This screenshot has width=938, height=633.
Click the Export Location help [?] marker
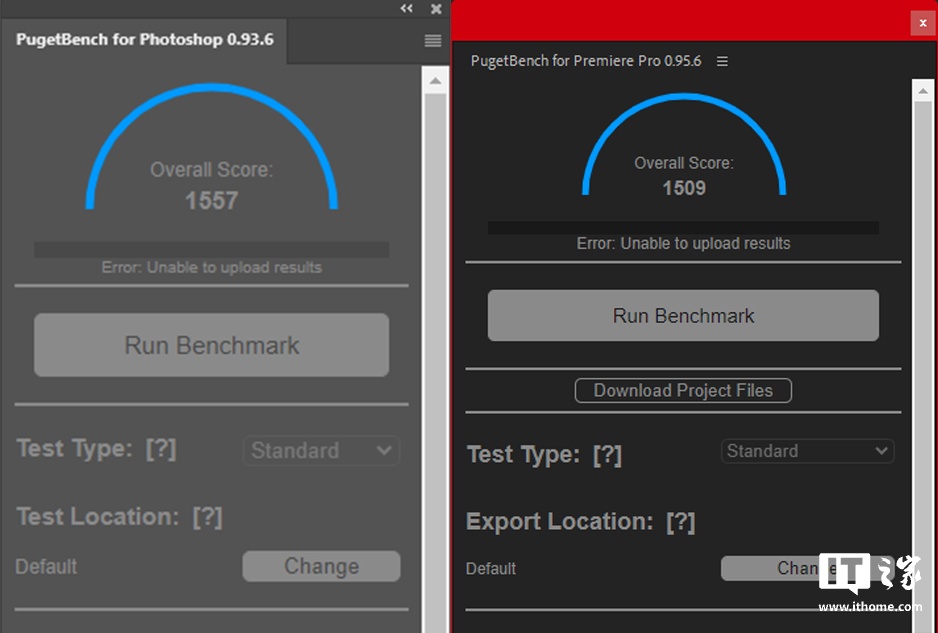tap(680, 522)
